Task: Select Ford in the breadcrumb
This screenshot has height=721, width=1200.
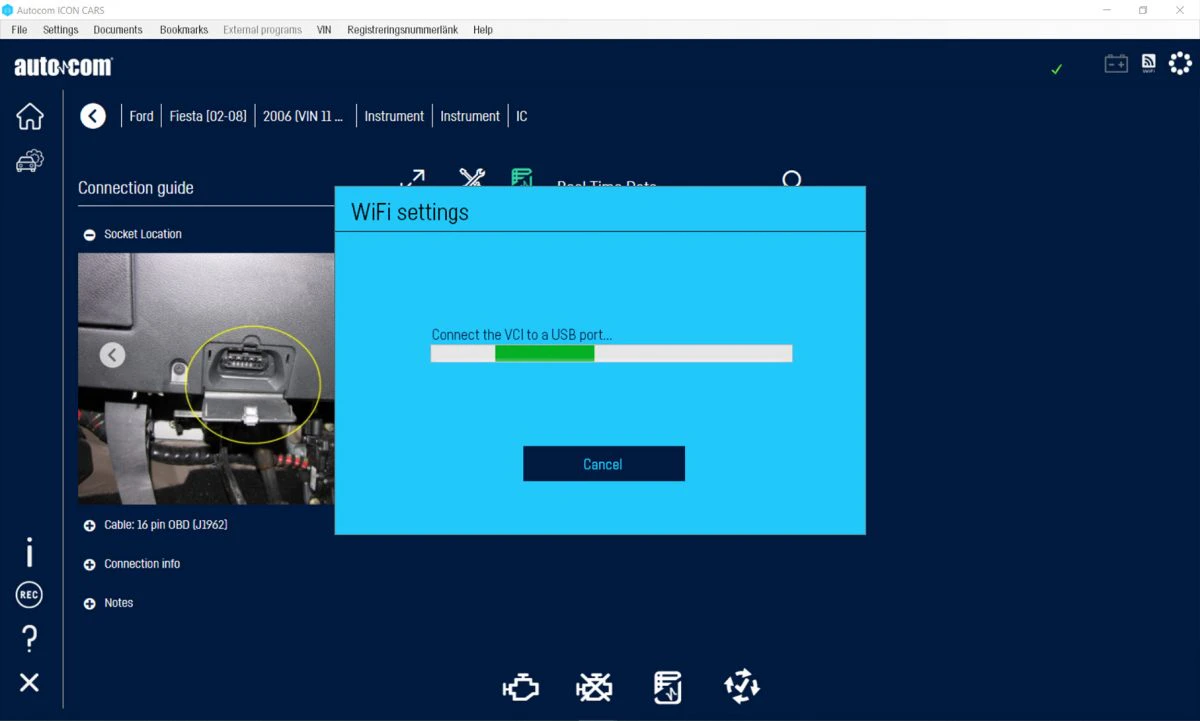Action: point(142,116)
